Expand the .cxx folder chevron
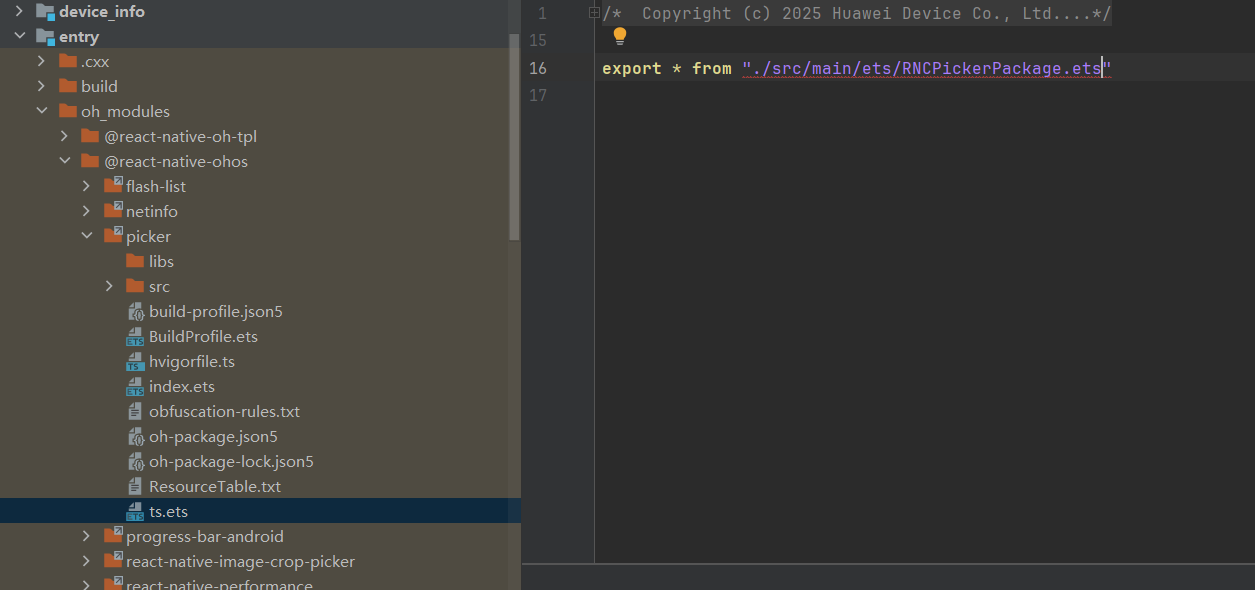1255x590 pixels. (41, 61)
